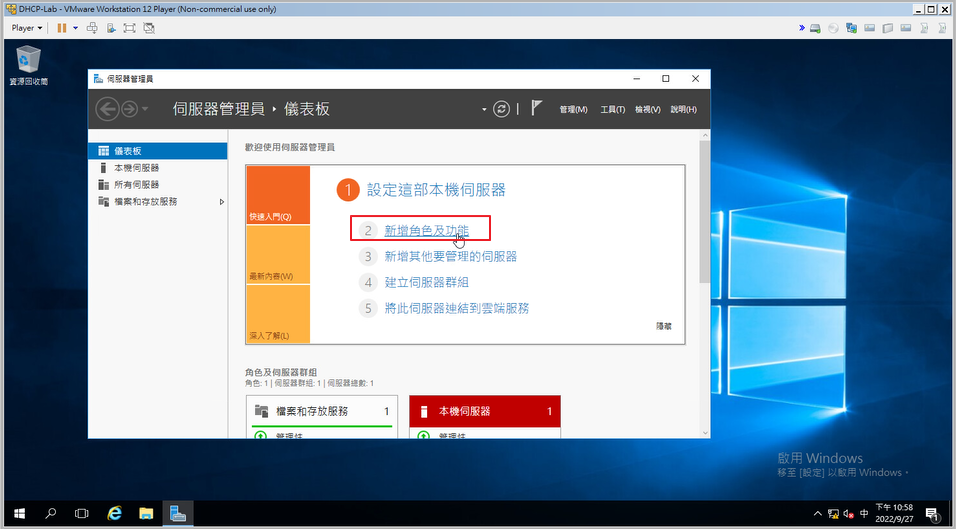Viewport: 956px width, 529px height.
Task: Hide the welcome tile with 隱藏
Action: coord(663,327)
